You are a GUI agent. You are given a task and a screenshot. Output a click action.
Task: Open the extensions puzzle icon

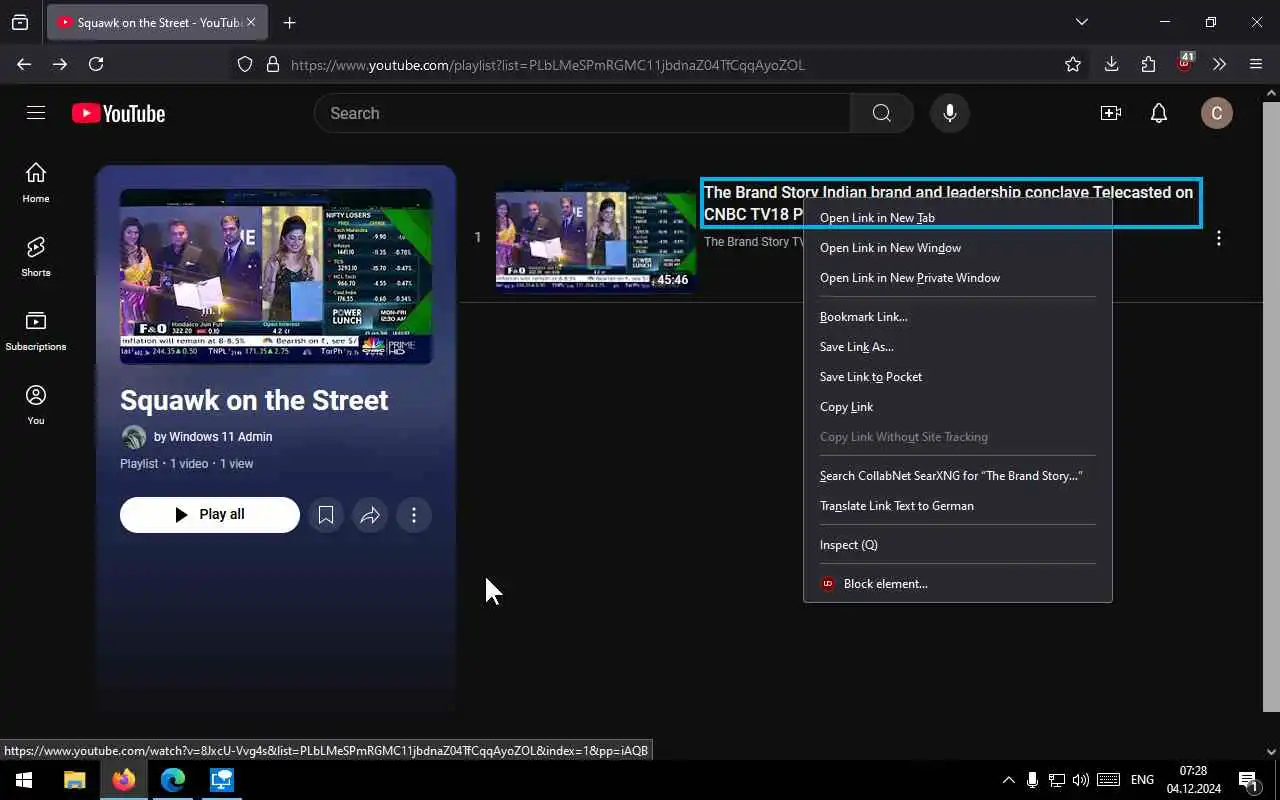(x=1148, y=64)
